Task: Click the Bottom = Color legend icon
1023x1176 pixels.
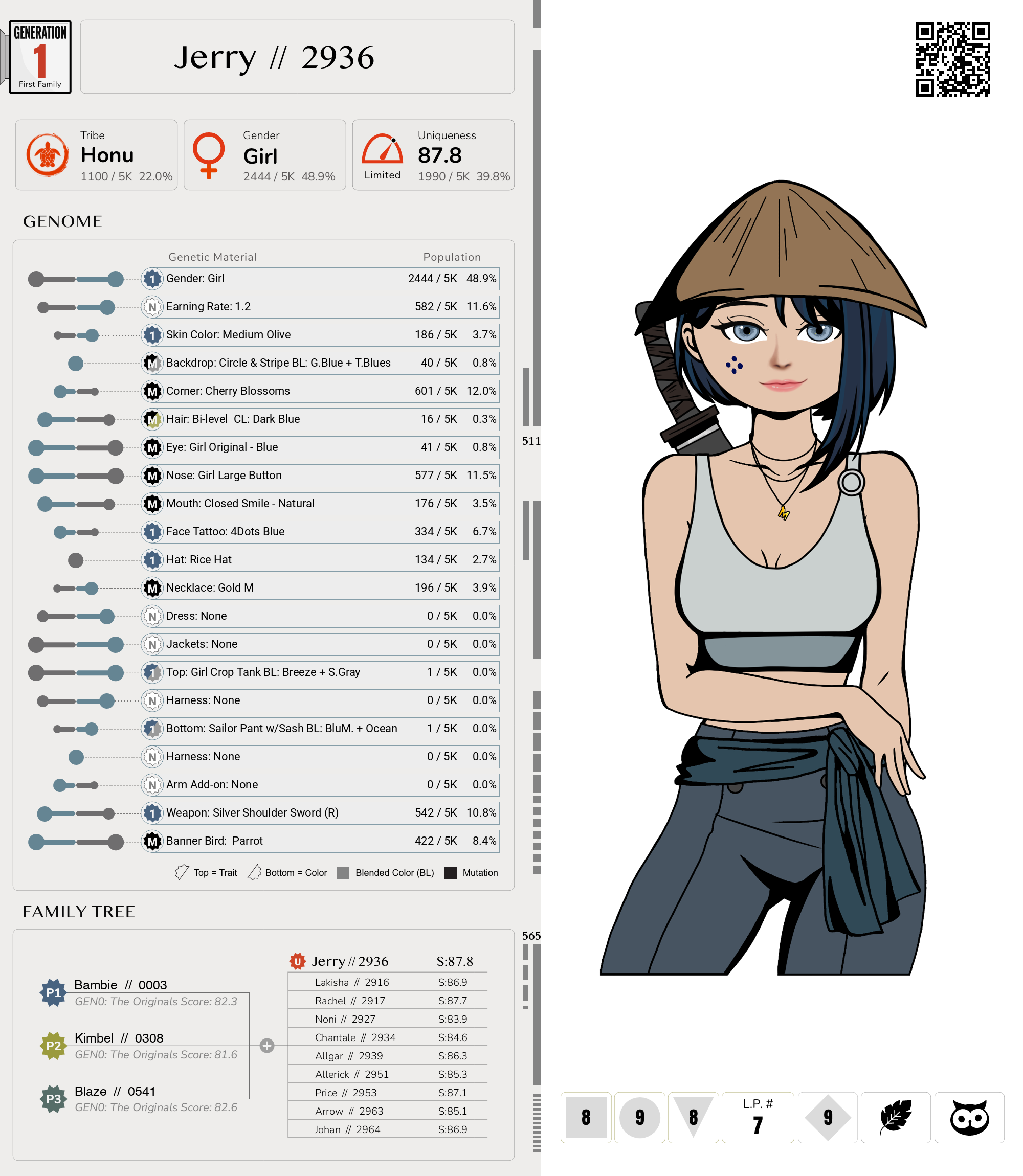Action: (x=255, y=872)
